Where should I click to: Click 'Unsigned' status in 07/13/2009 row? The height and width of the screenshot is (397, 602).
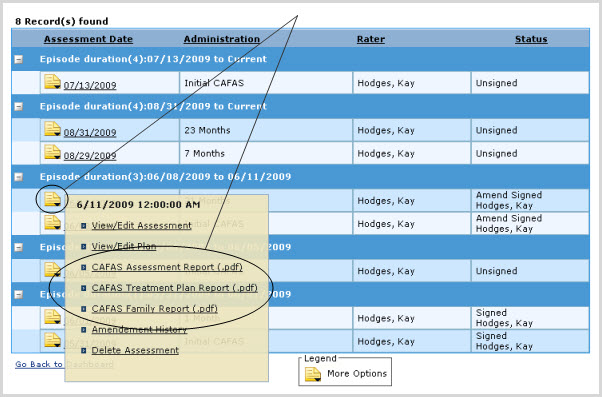(496, 83)
